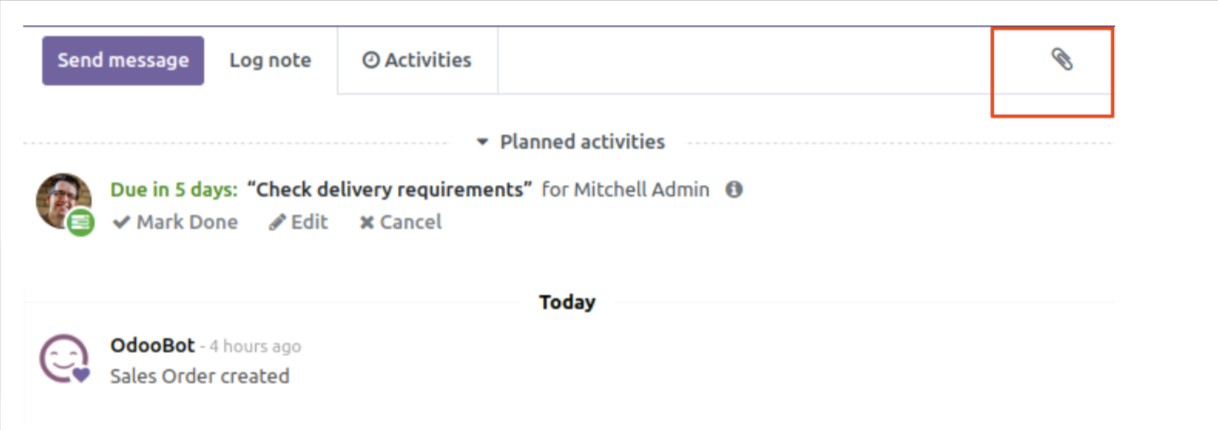Click the checkmark icon beside Mark Done
Image resolution: width=1218 pixels, height=430 pixels.
[x=122, y=222]
